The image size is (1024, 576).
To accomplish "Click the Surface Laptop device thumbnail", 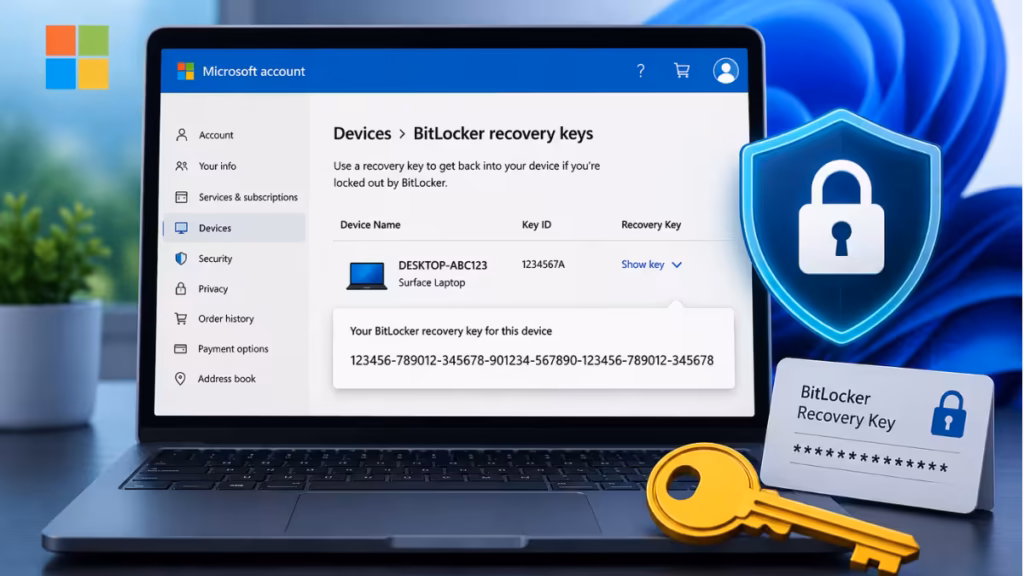I will [x=366, y=276].
